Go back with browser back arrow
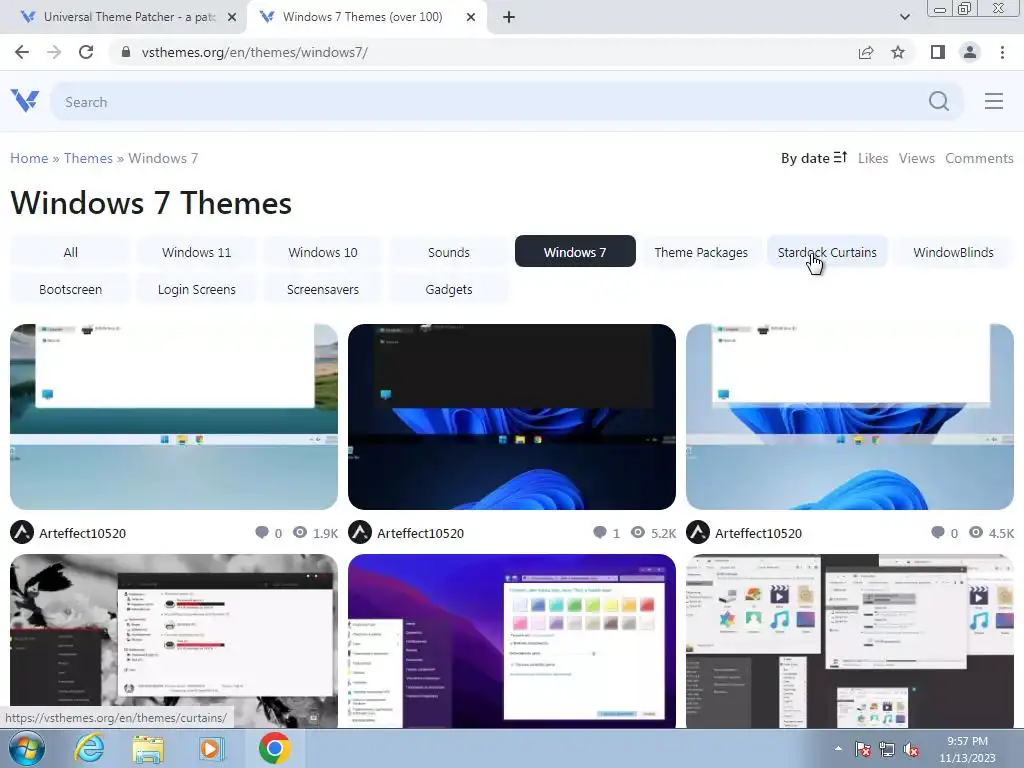This screenshot has width=1024, height=768. pos(22,52)
